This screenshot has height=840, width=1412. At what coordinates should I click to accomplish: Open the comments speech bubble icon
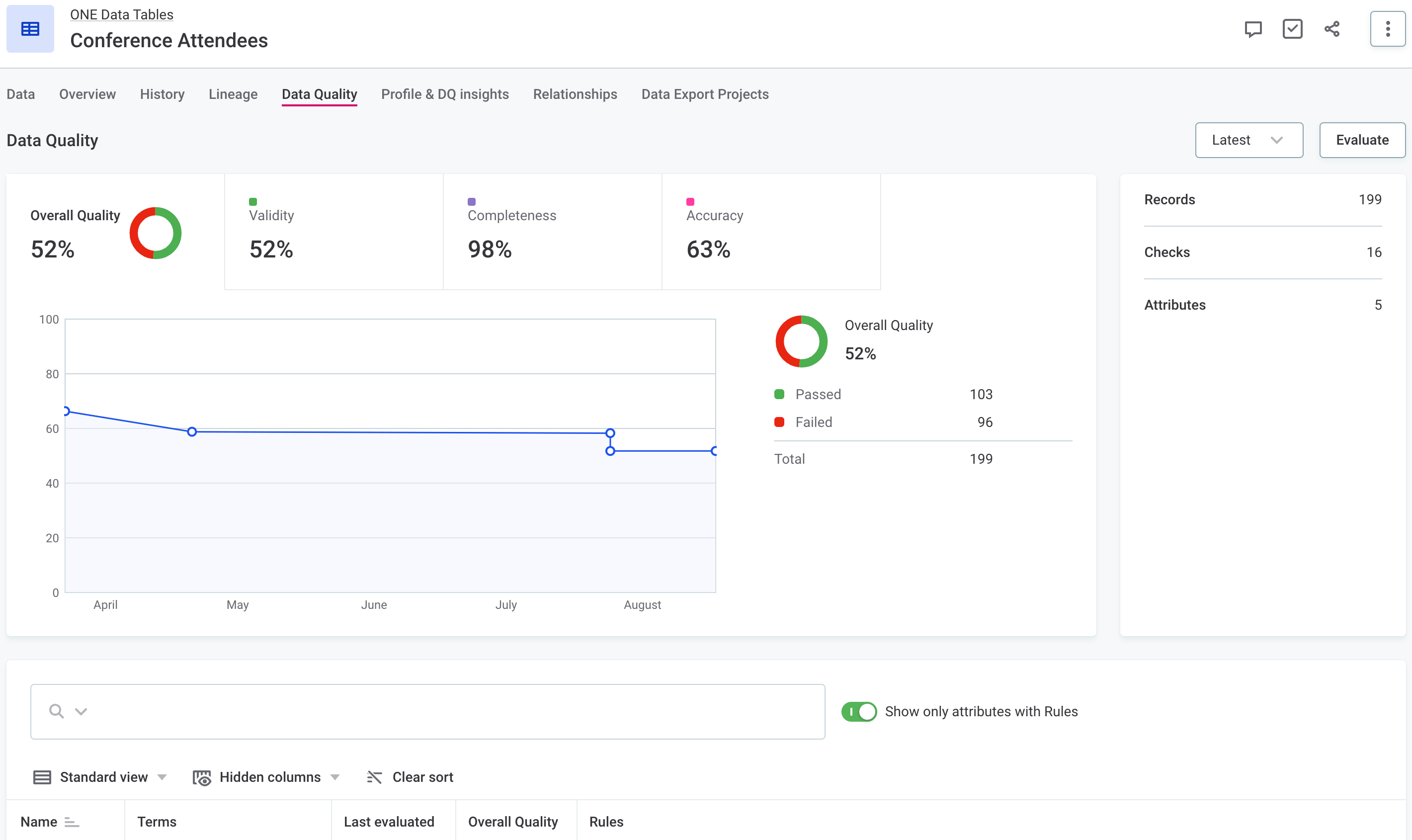click(1253, 29)
